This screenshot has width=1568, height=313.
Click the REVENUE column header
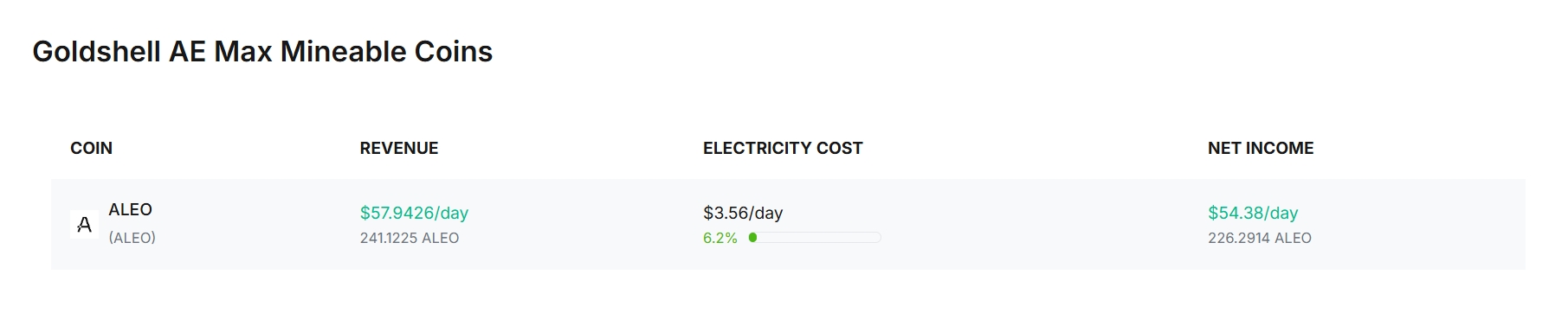(399, 148)
